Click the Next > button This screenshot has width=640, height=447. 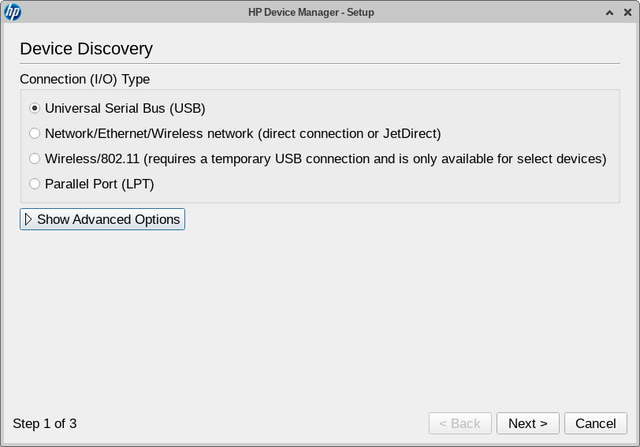(528, 423)
